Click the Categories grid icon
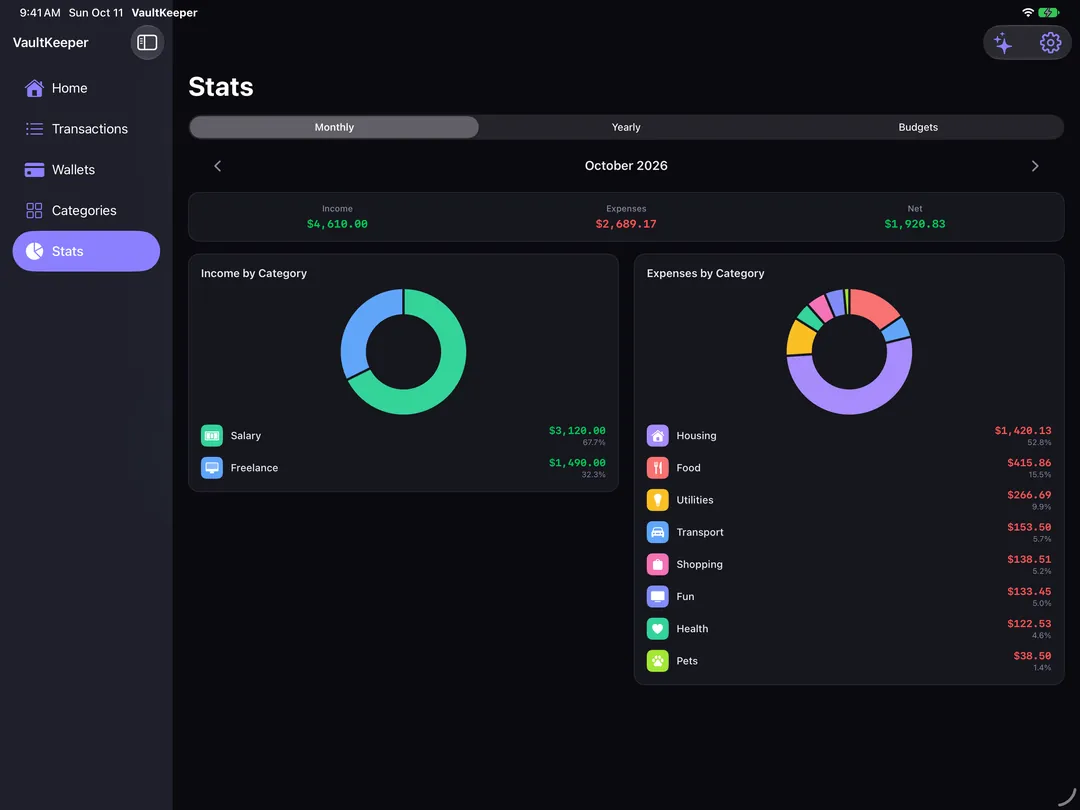The height and width of the screenshot is (810, 1080). pyautogui.click(x=34, y=210)
